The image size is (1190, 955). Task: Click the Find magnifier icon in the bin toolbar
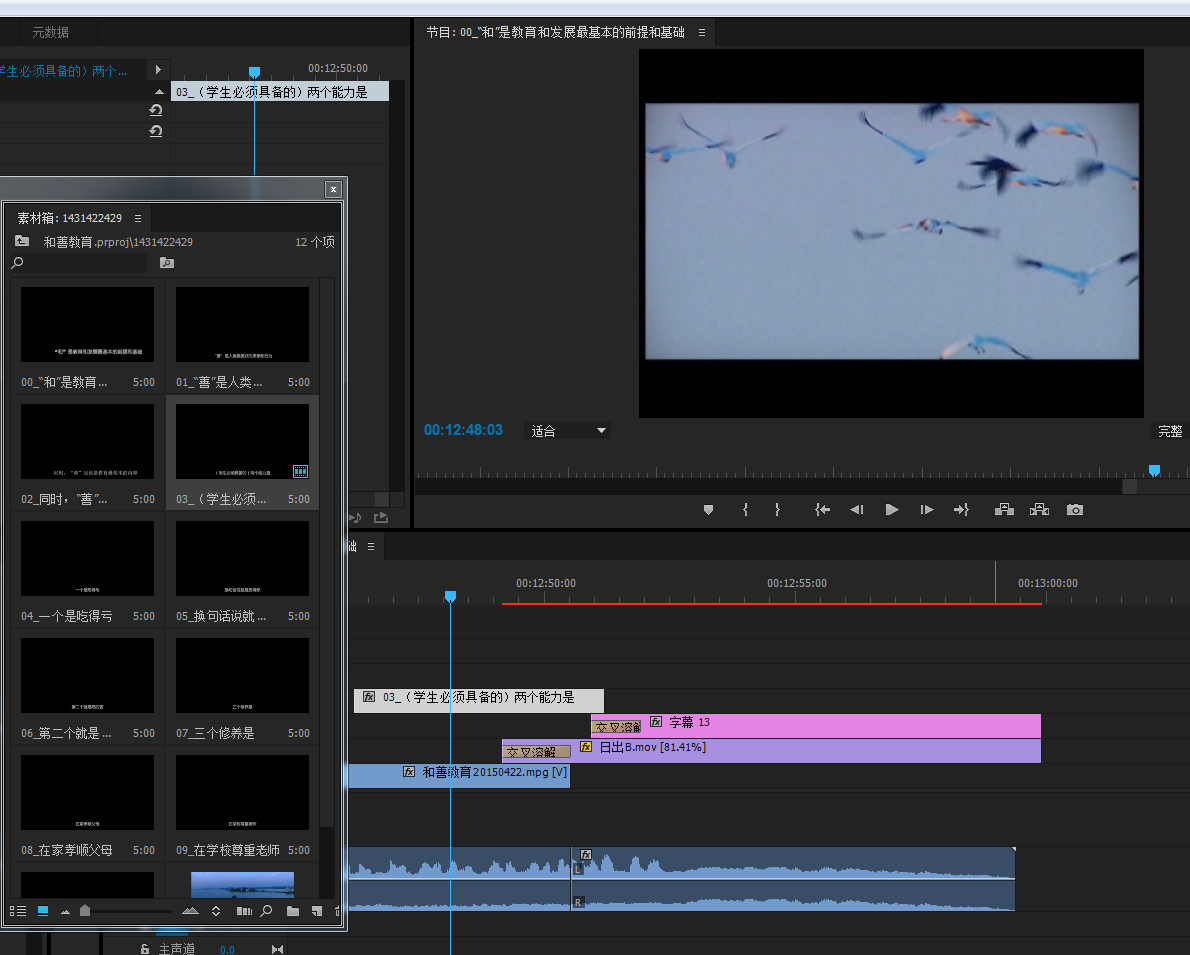tap(266, 911)
